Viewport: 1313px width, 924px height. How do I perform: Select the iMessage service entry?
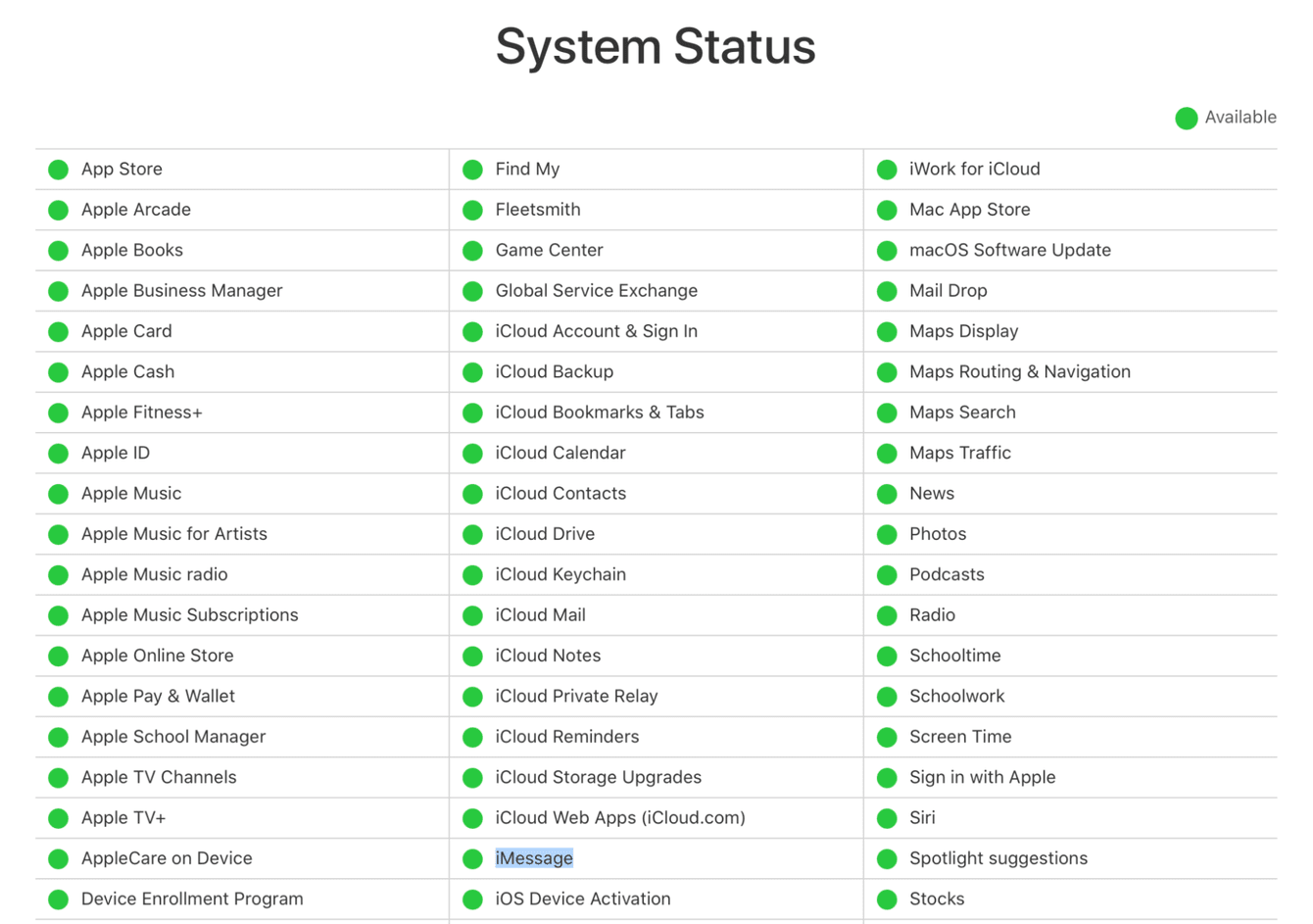534,858
